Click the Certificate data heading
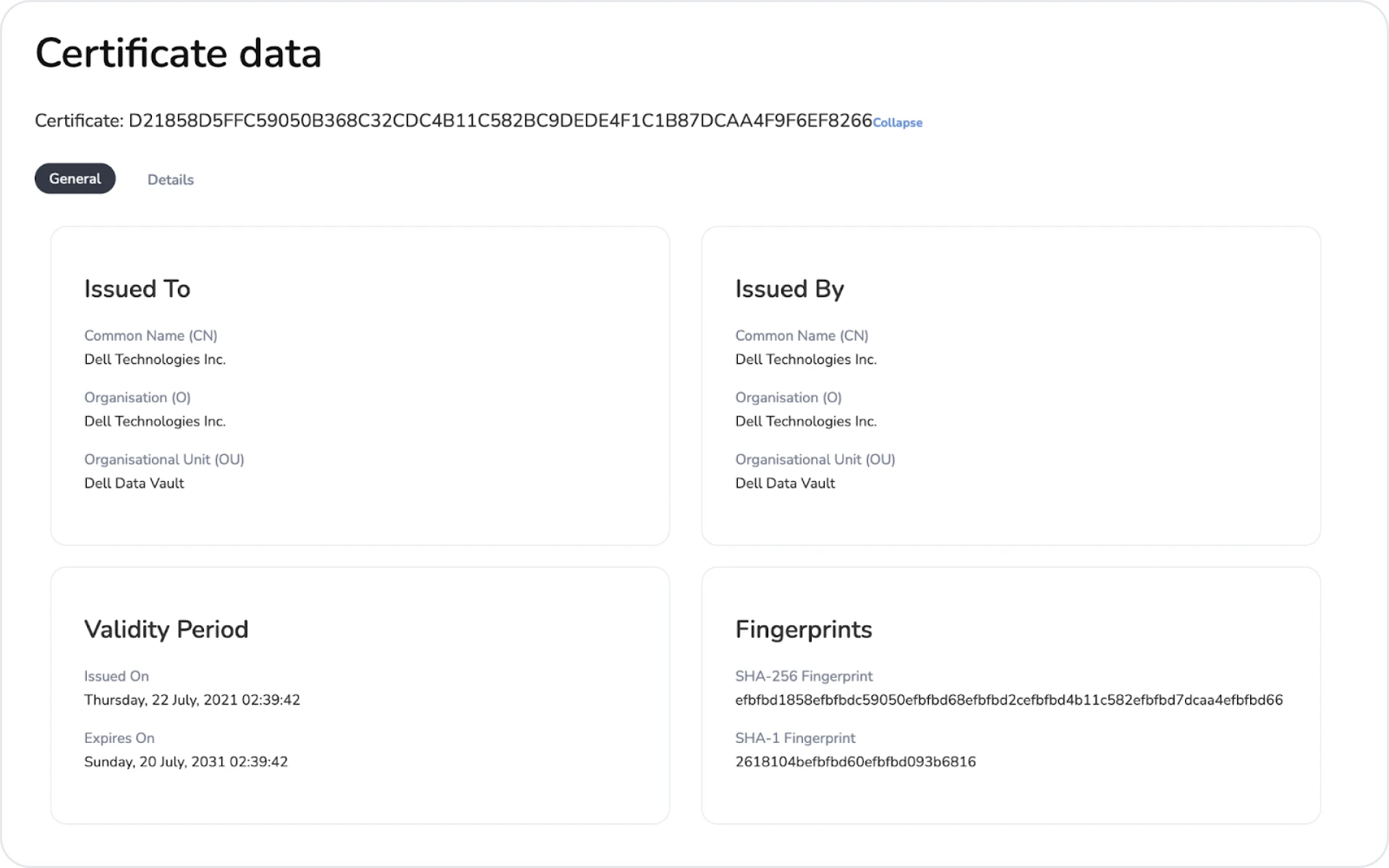1389x868 pixels. click(x=178, y=54)
